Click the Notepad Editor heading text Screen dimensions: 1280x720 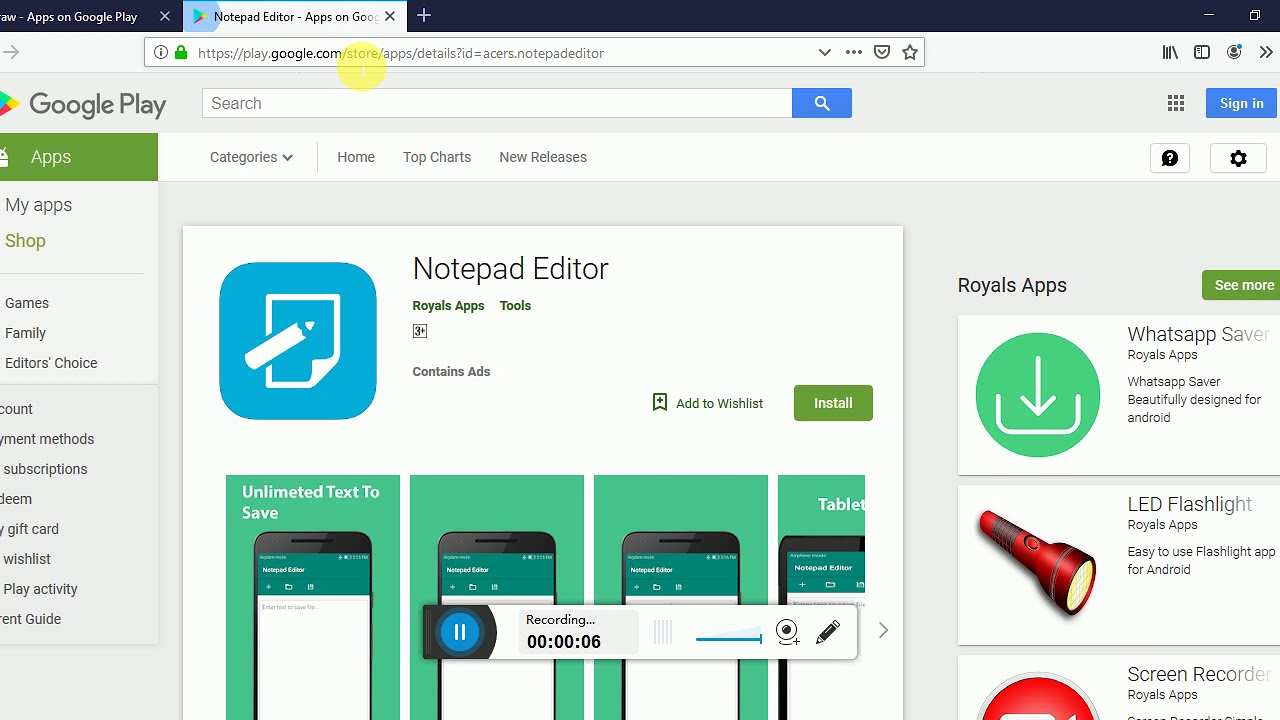[510, 269]
